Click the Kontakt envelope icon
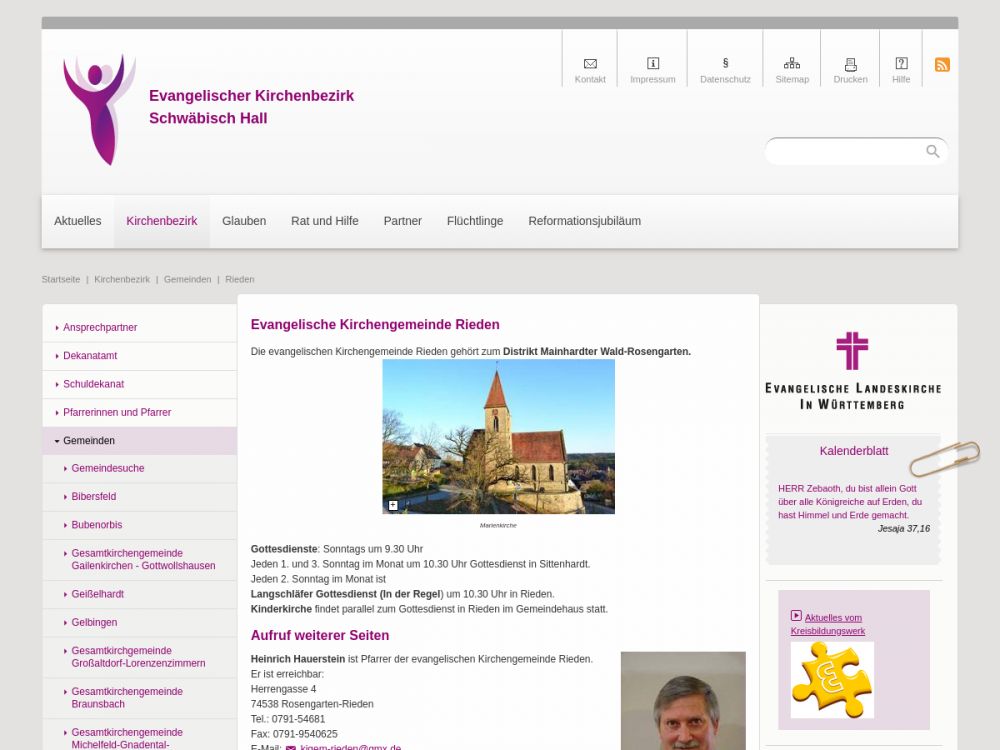Image resolution: width=1000 pixels, height=750 pixels. click(590, 64)
